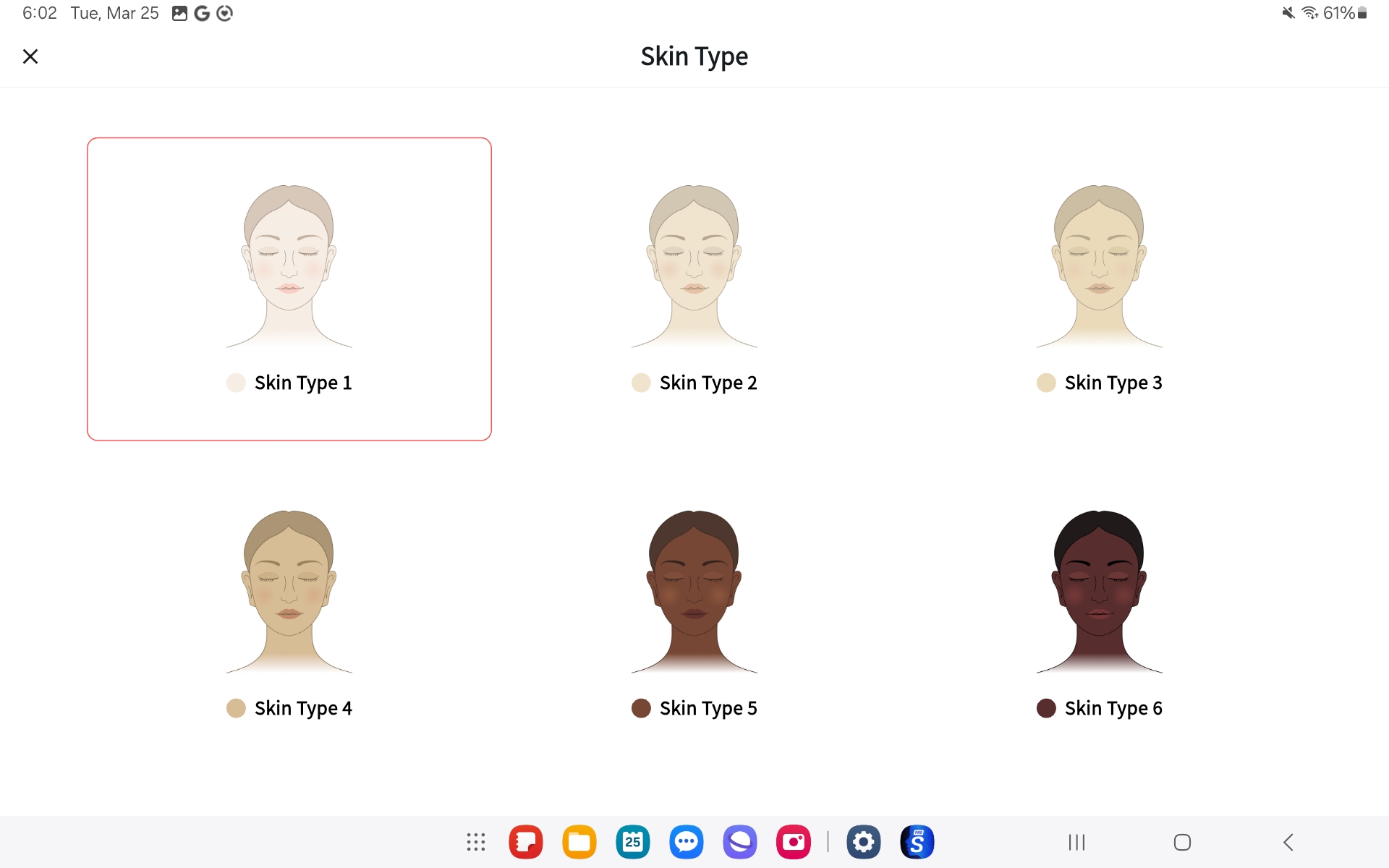Open the pink Camera app
This screenshot has width=1389, height=868.
click(794, 842)
